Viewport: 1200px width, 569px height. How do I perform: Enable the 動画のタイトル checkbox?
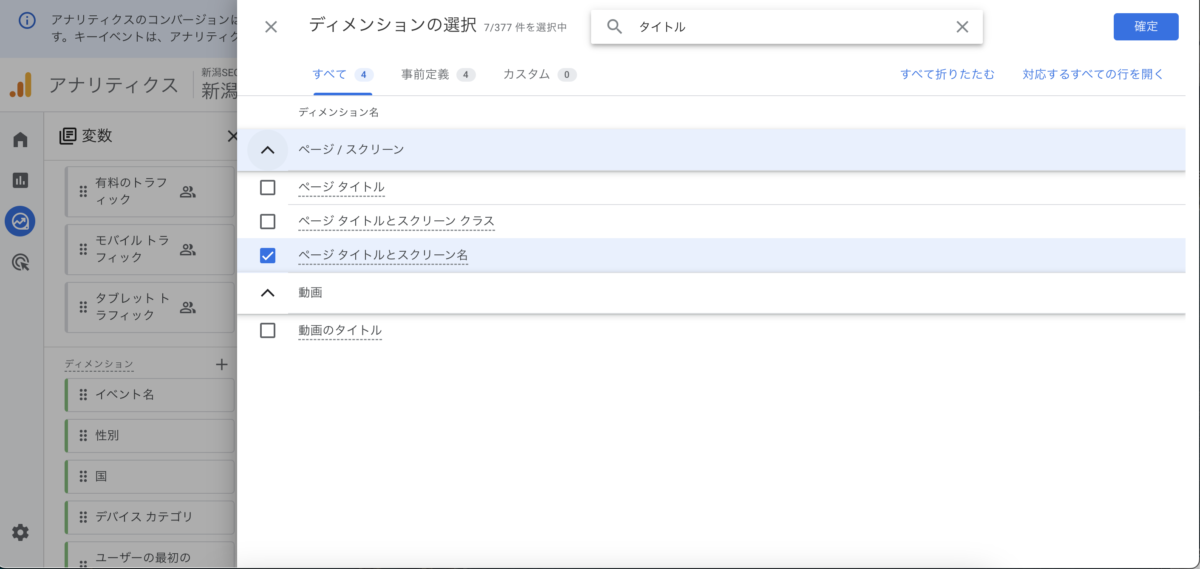[267, 330]
